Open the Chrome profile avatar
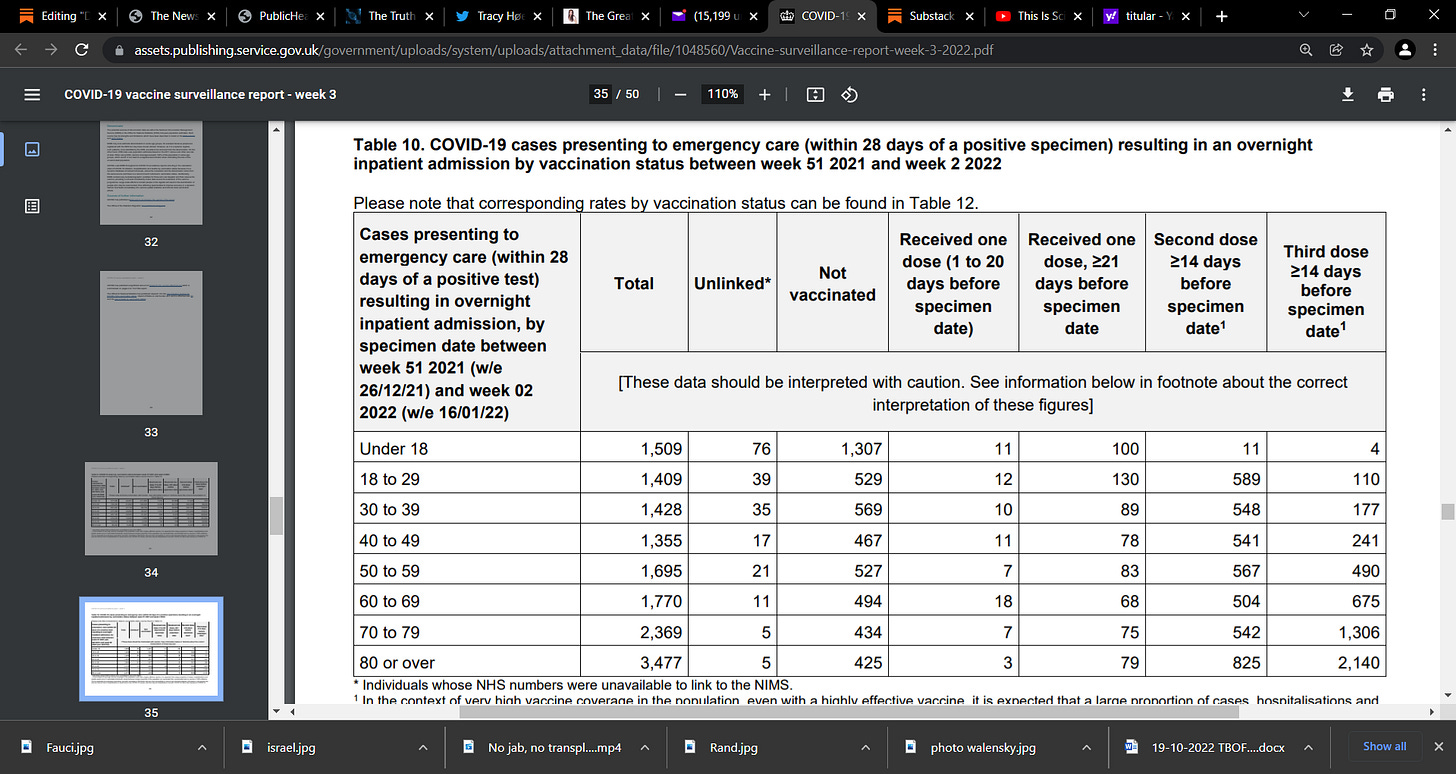The image size is (1456, 774). 1405,49
